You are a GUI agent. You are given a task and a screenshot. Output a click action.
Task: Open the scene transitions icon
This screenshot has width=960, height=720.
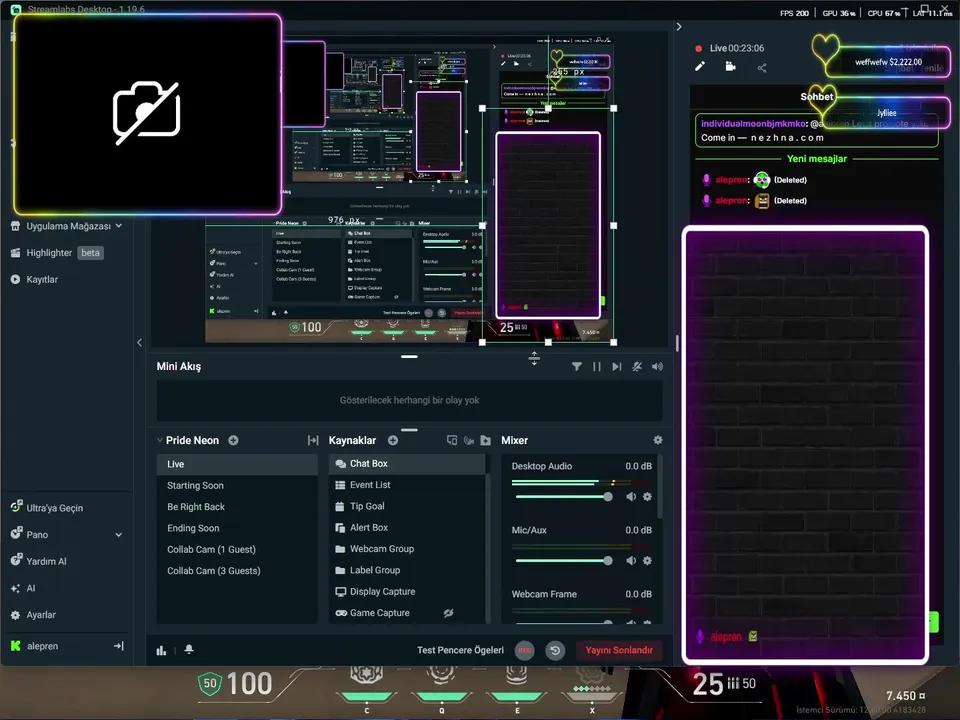click(313, 440)
